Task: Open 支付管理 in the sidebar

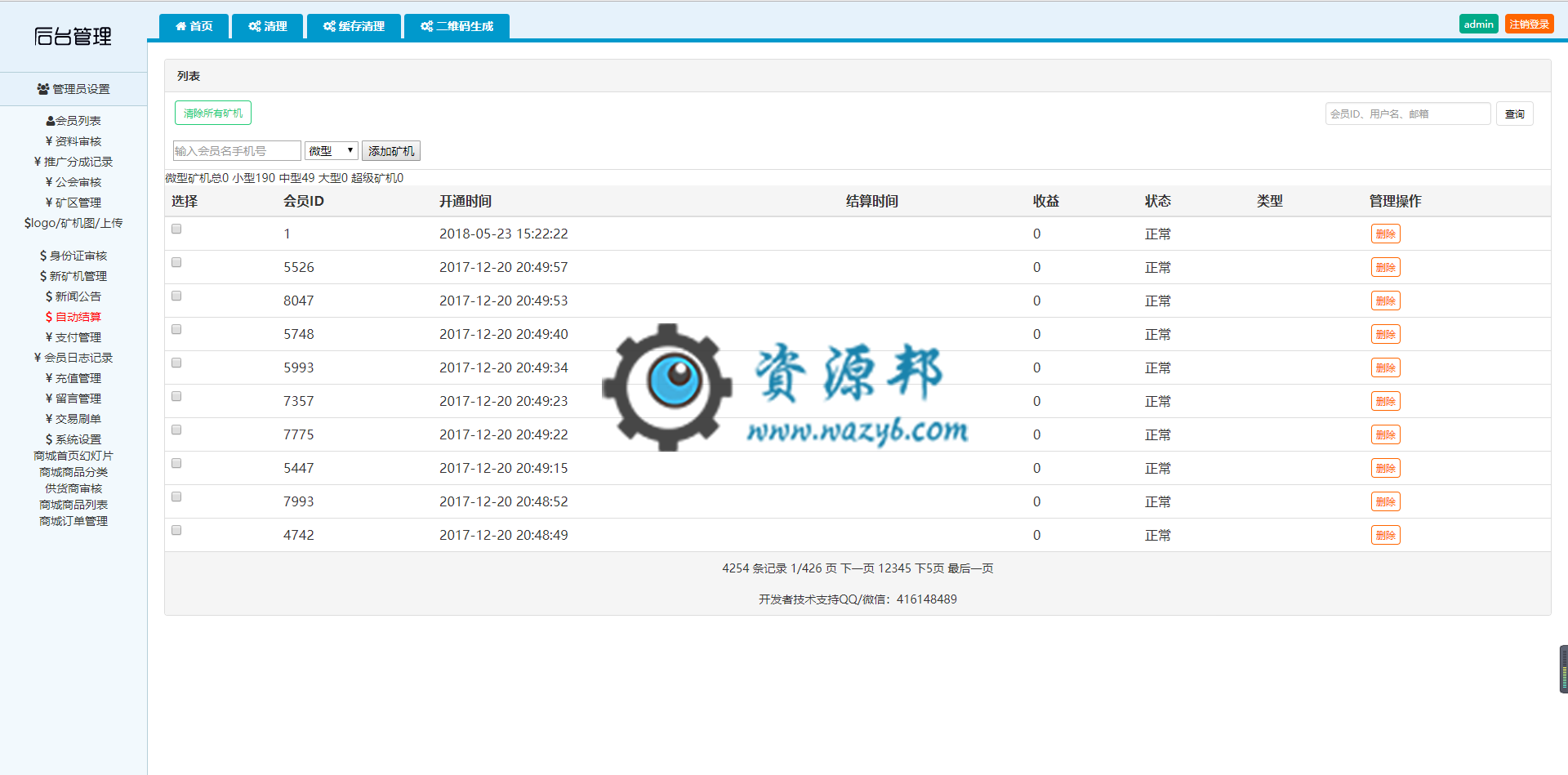Action: [73, 337]
